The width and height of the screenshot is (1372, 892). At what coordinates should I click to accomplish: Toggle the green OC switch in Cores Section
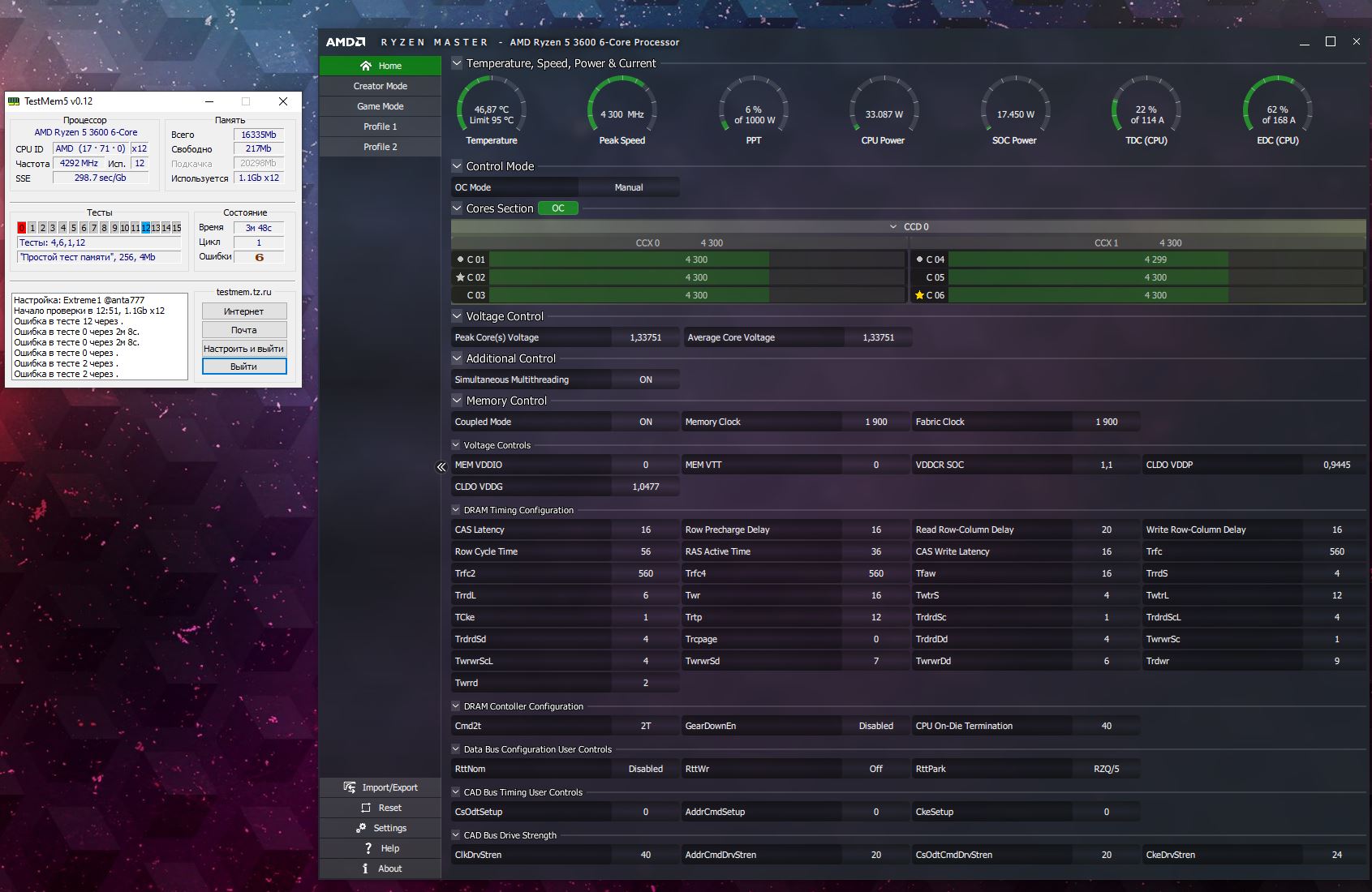[558, 208]
